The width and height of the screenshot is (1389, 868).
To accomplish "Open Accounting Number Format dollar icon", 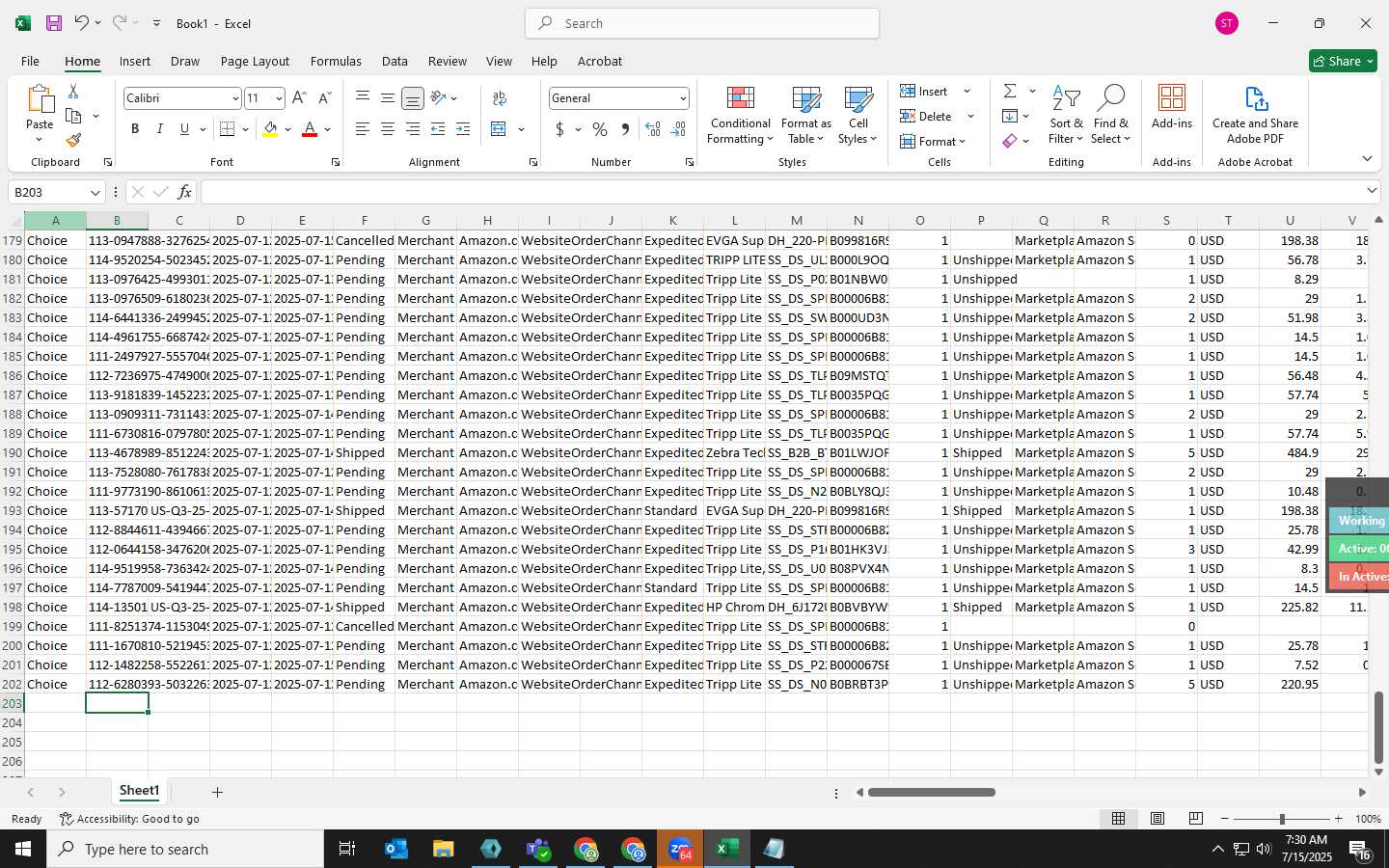I will [559, 129].
